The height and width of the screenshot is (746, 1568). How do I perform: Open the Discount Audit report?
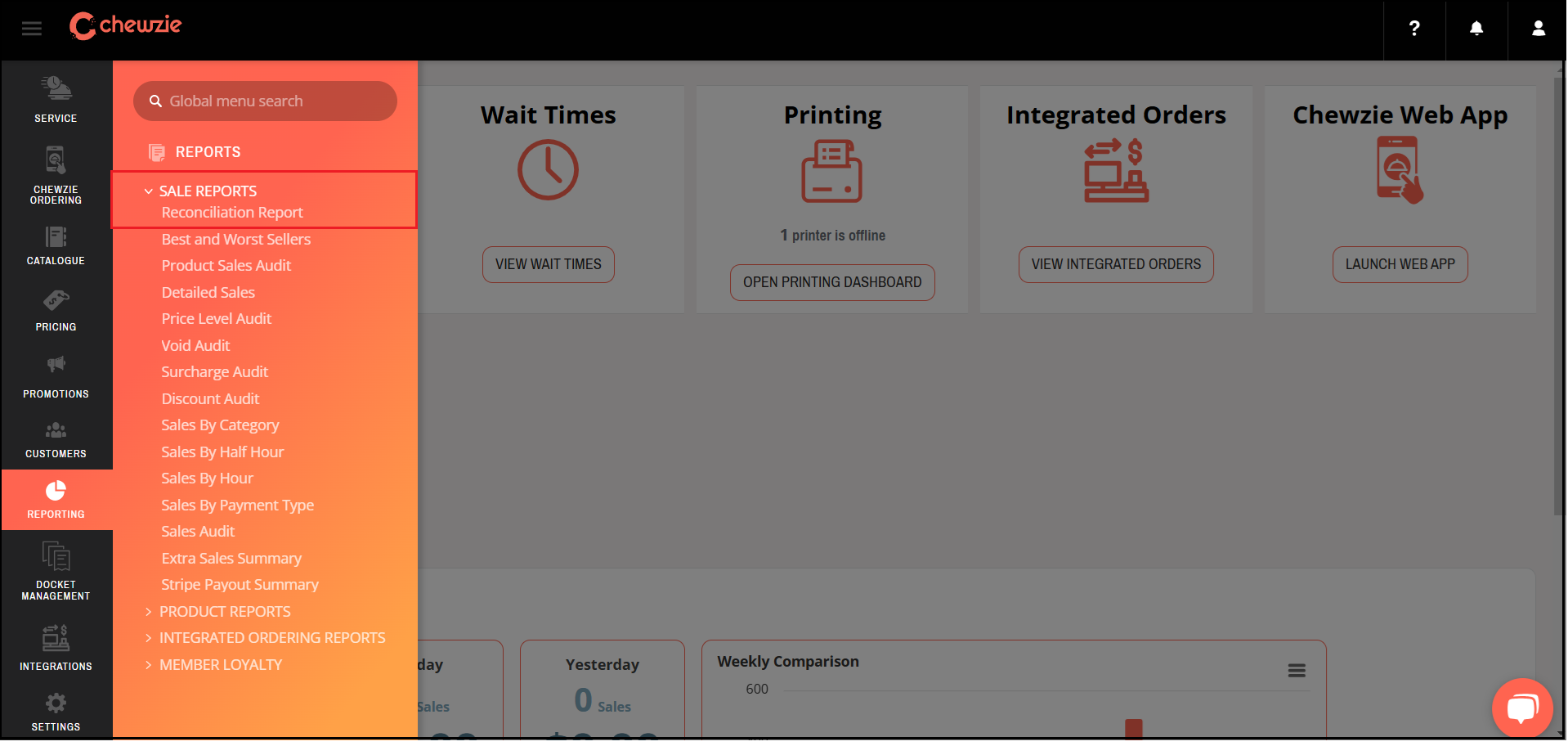click(x=210, y=399)
